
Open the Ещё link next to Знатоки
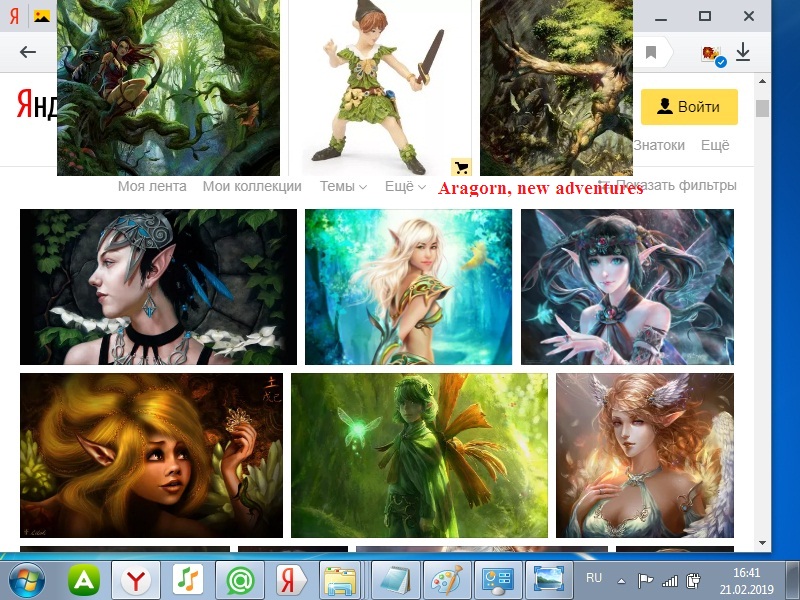coord(715,145)
